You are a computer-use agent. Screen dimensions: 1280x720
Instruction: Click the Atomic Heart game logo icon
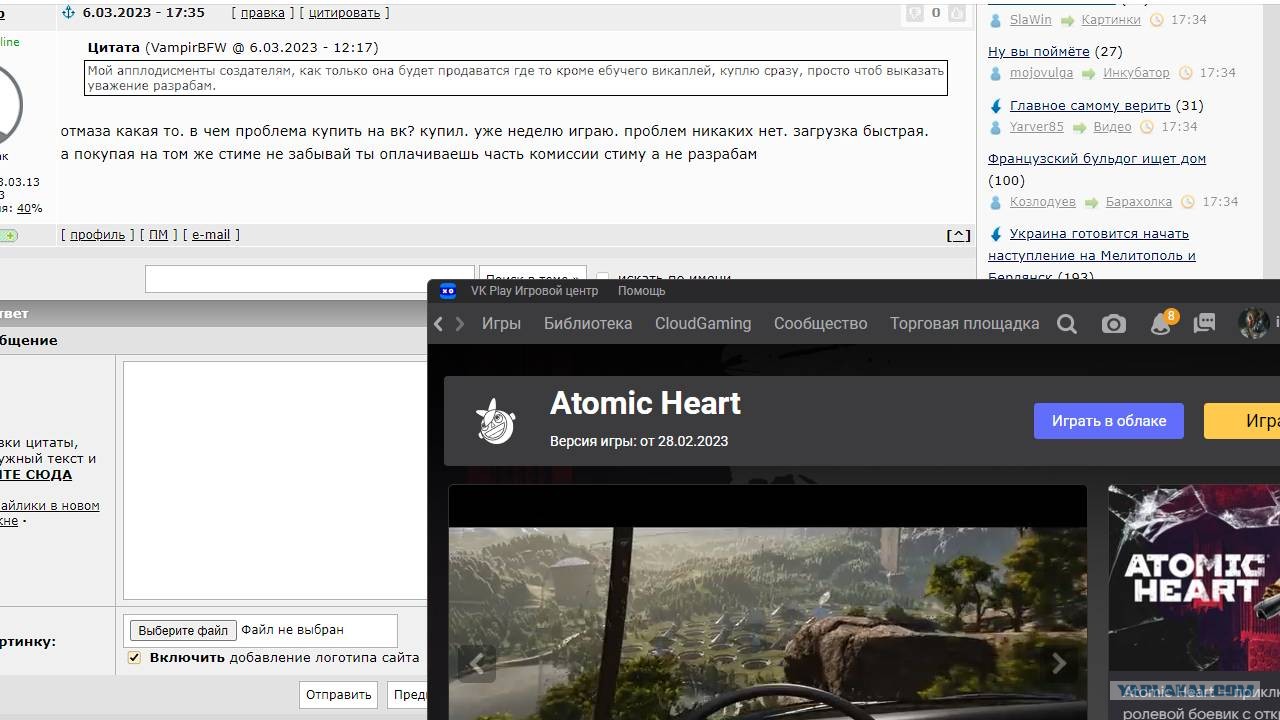[496, 421]
